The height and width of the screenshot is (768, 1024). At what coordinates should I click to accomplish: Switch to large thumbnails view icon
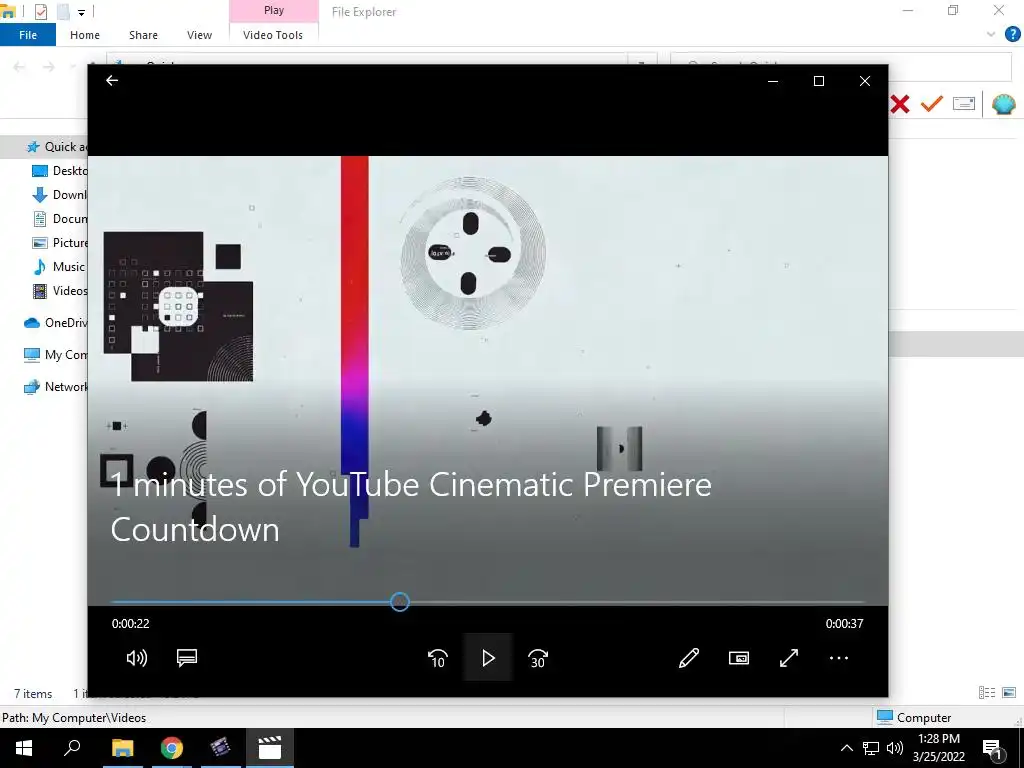pyautogui.click(x=1009, y=693)
